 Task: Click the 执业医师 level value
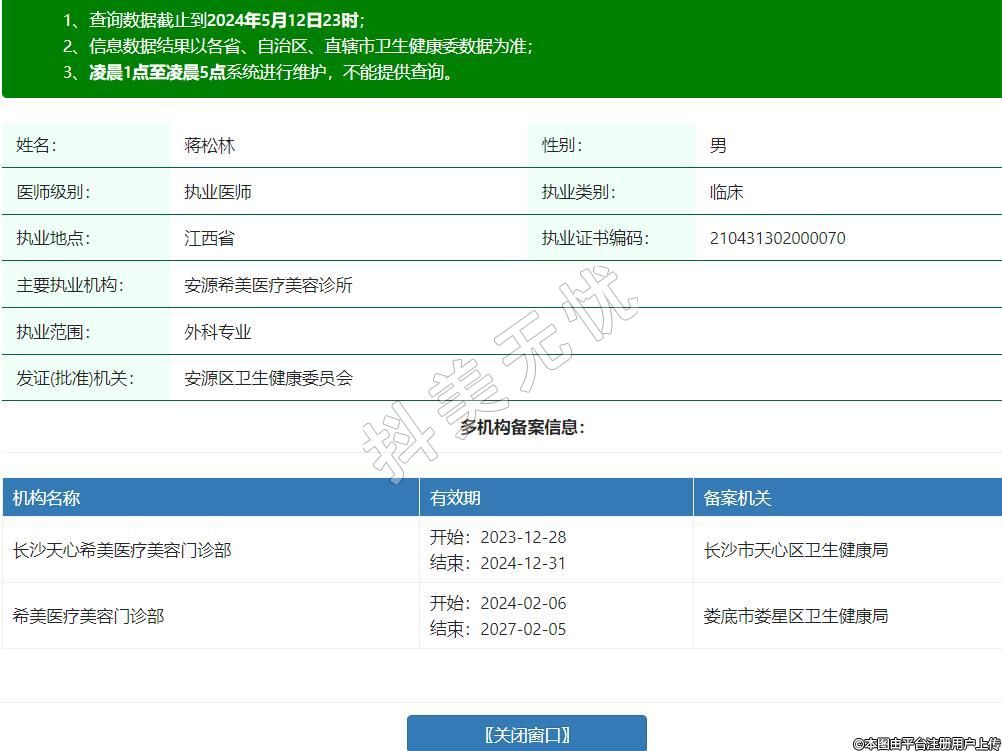(x=218, y=192)
